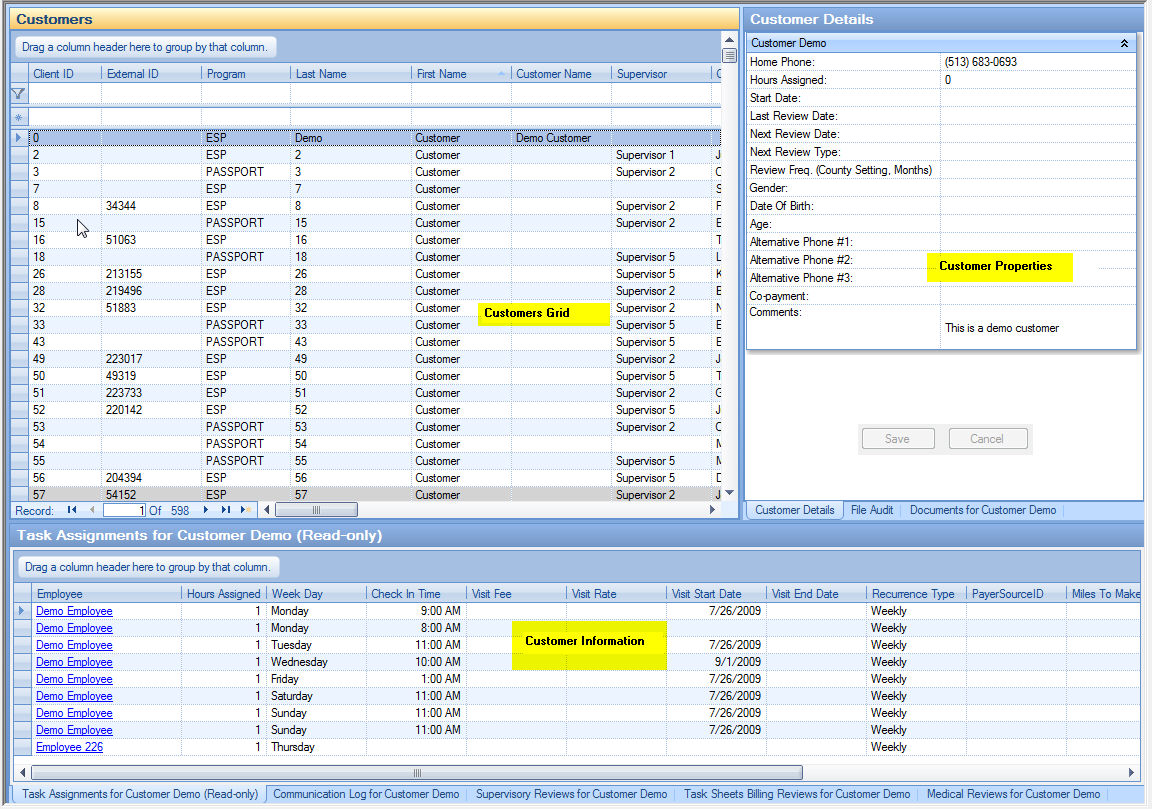This screenshot has height=809, width=1152.
Task: Select the Customer Details tab
Action: point(795,510)
